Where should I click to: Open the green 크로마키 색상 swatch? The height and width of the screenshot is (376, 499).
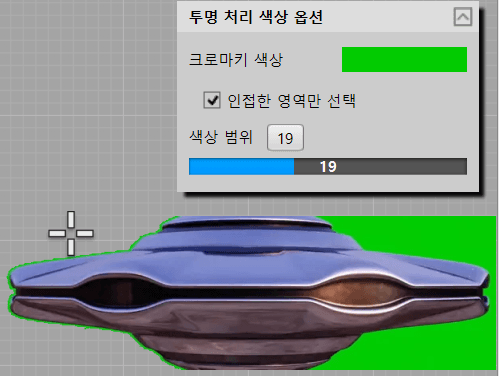(x=404, y=59)
